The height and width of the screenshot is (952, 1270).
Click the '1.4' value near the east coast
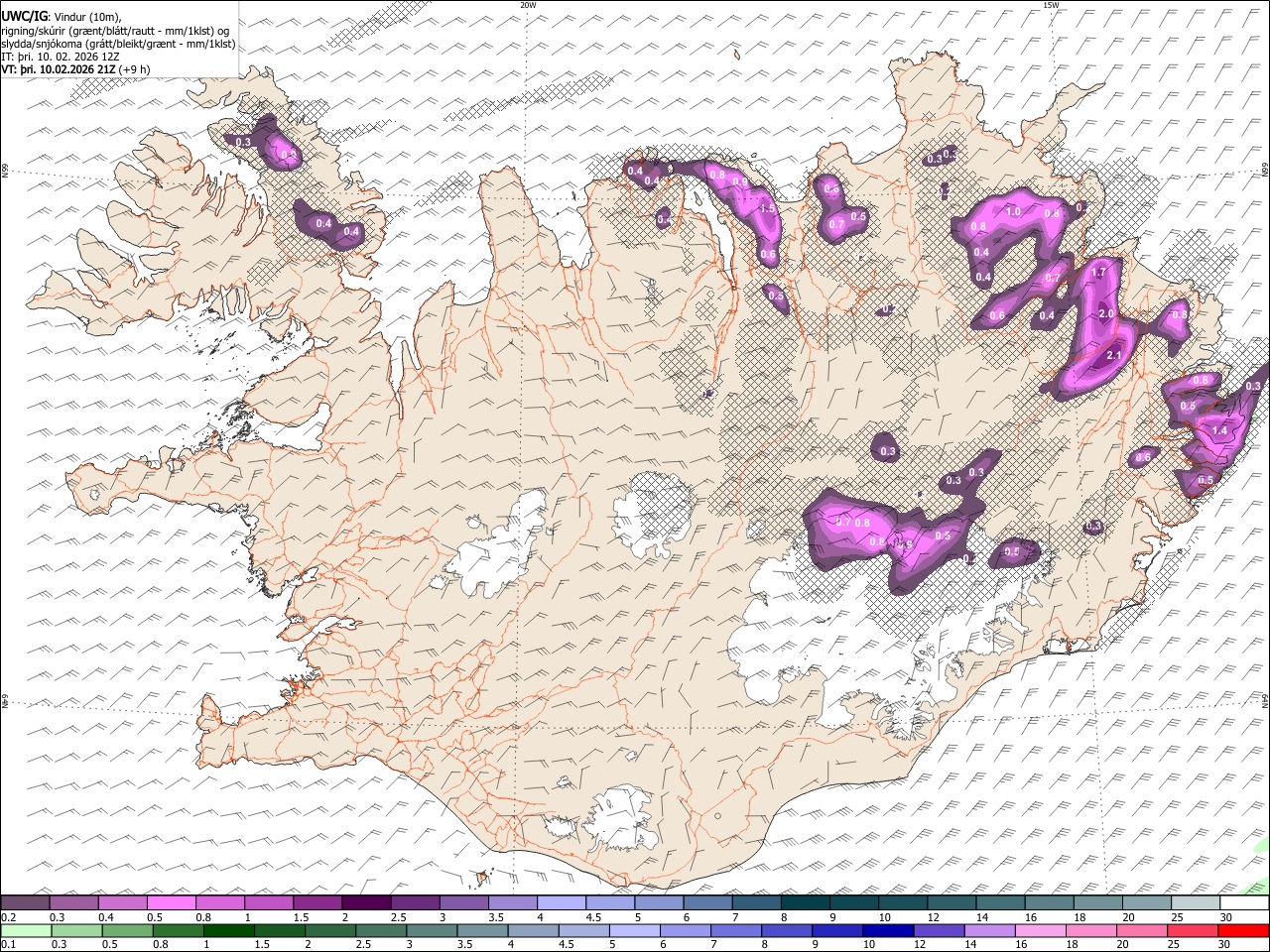pyautogui.click(x=1219, y=431)
